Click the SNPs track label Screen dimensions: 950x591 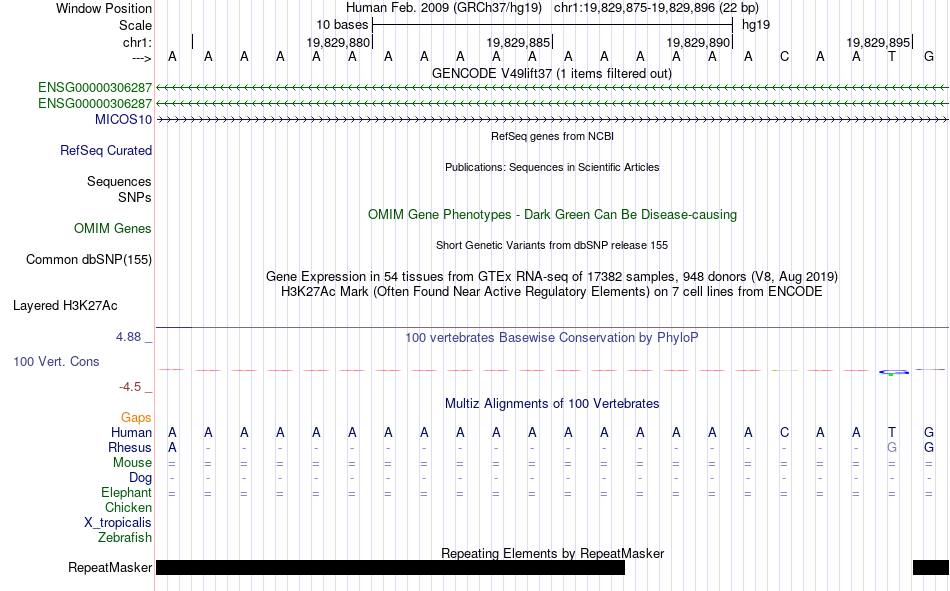point(135,197)
